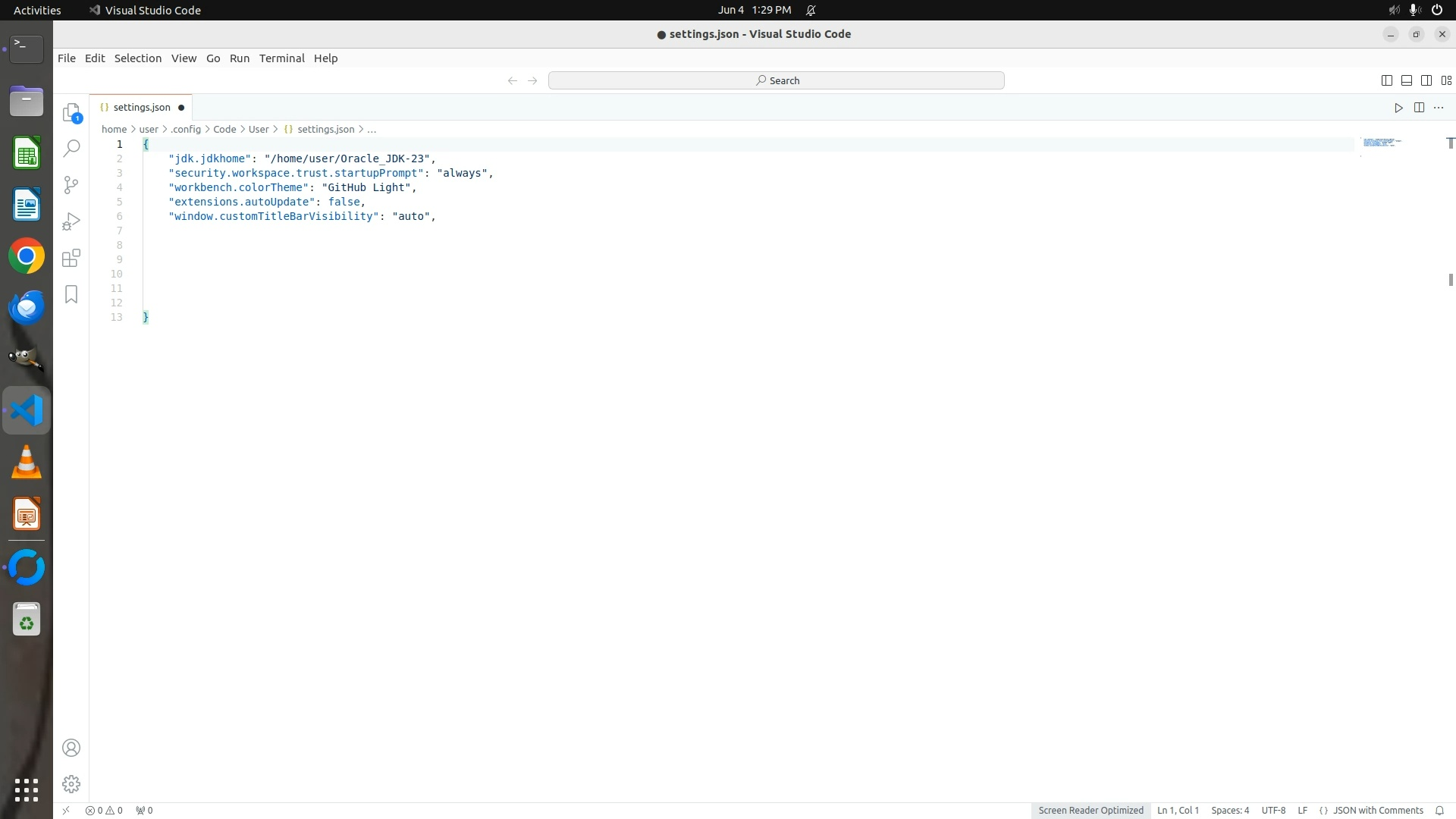The width and height of the screenshot is (1456, 819).
Task: Expand the 'User' breadcrumb folder
Action: coord(259,129)
